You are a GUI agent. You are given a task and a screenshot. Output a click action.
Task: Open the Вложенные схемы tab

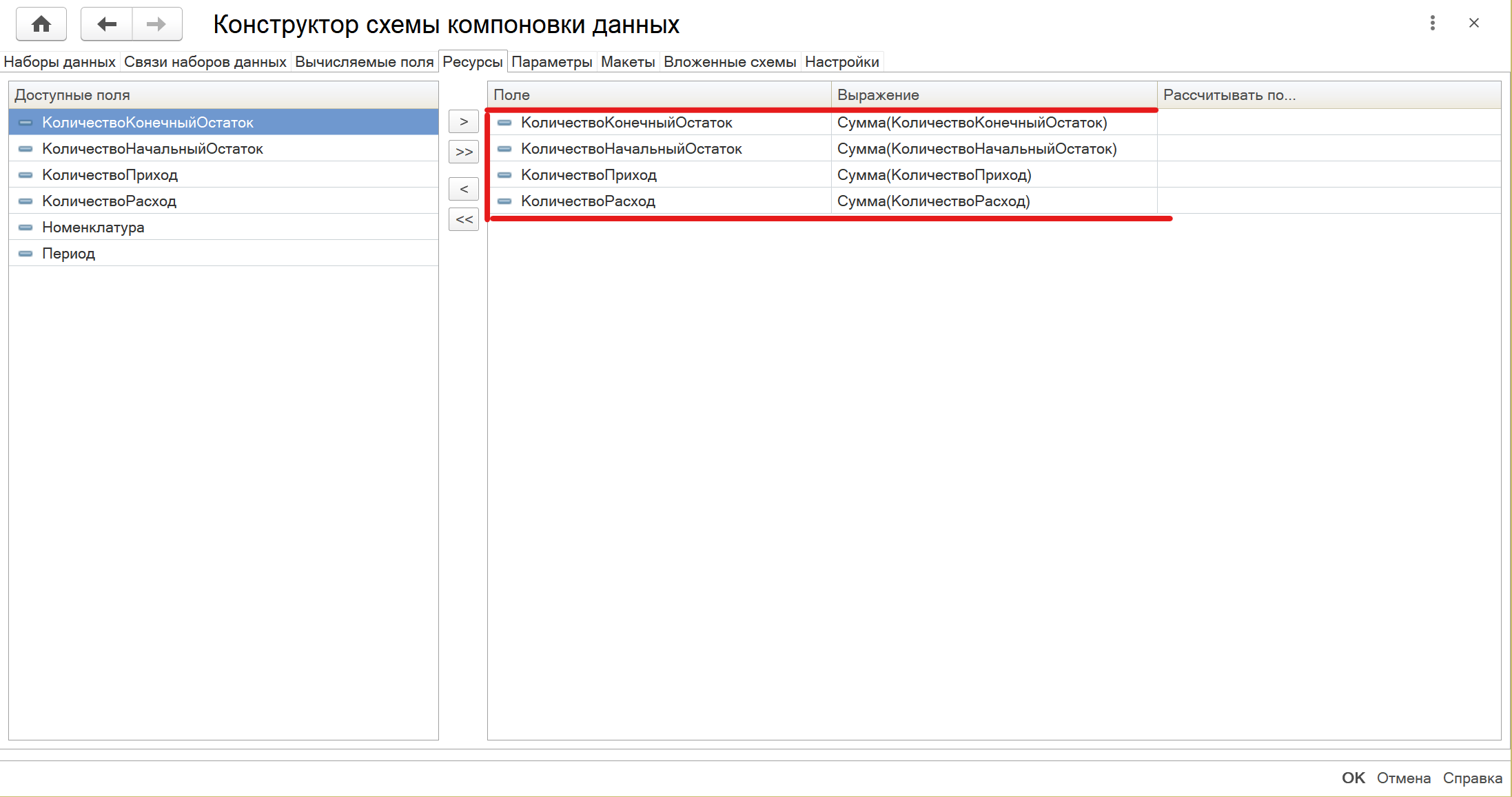coord(730,62)
